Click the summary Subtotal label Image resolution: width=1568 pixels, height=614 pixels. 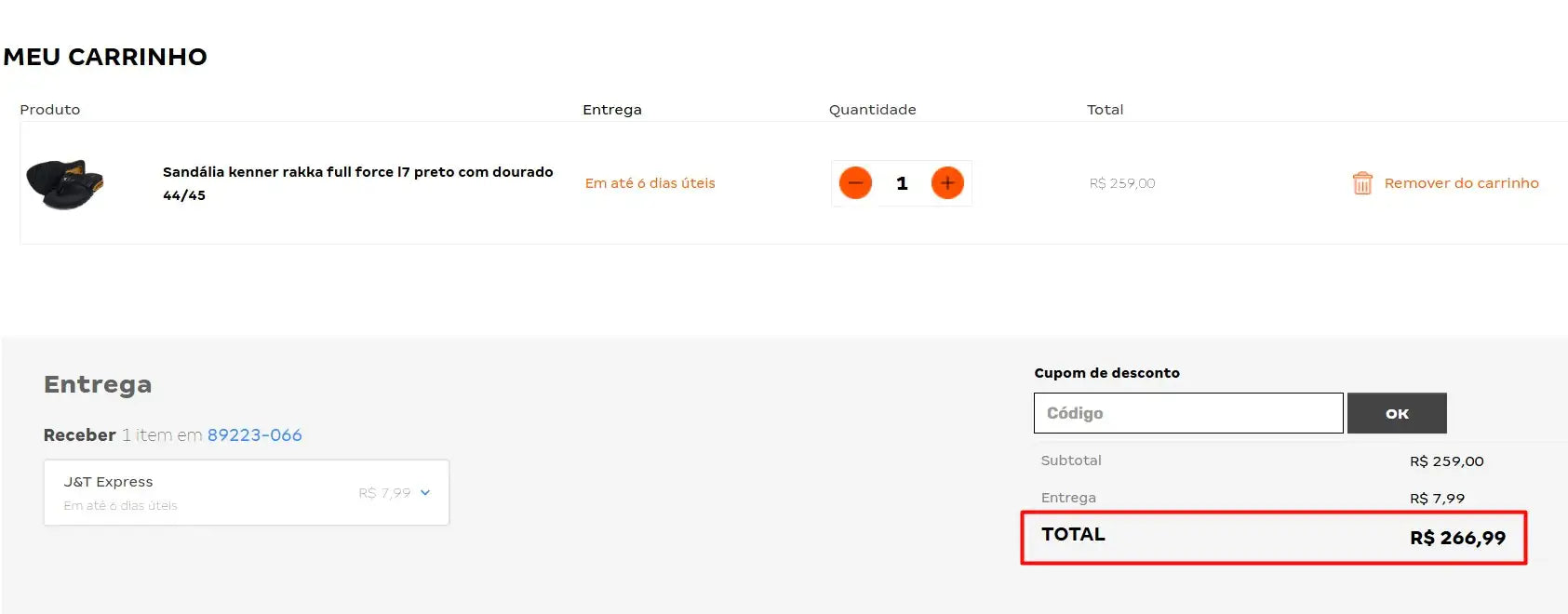[x=1071, y=460]
